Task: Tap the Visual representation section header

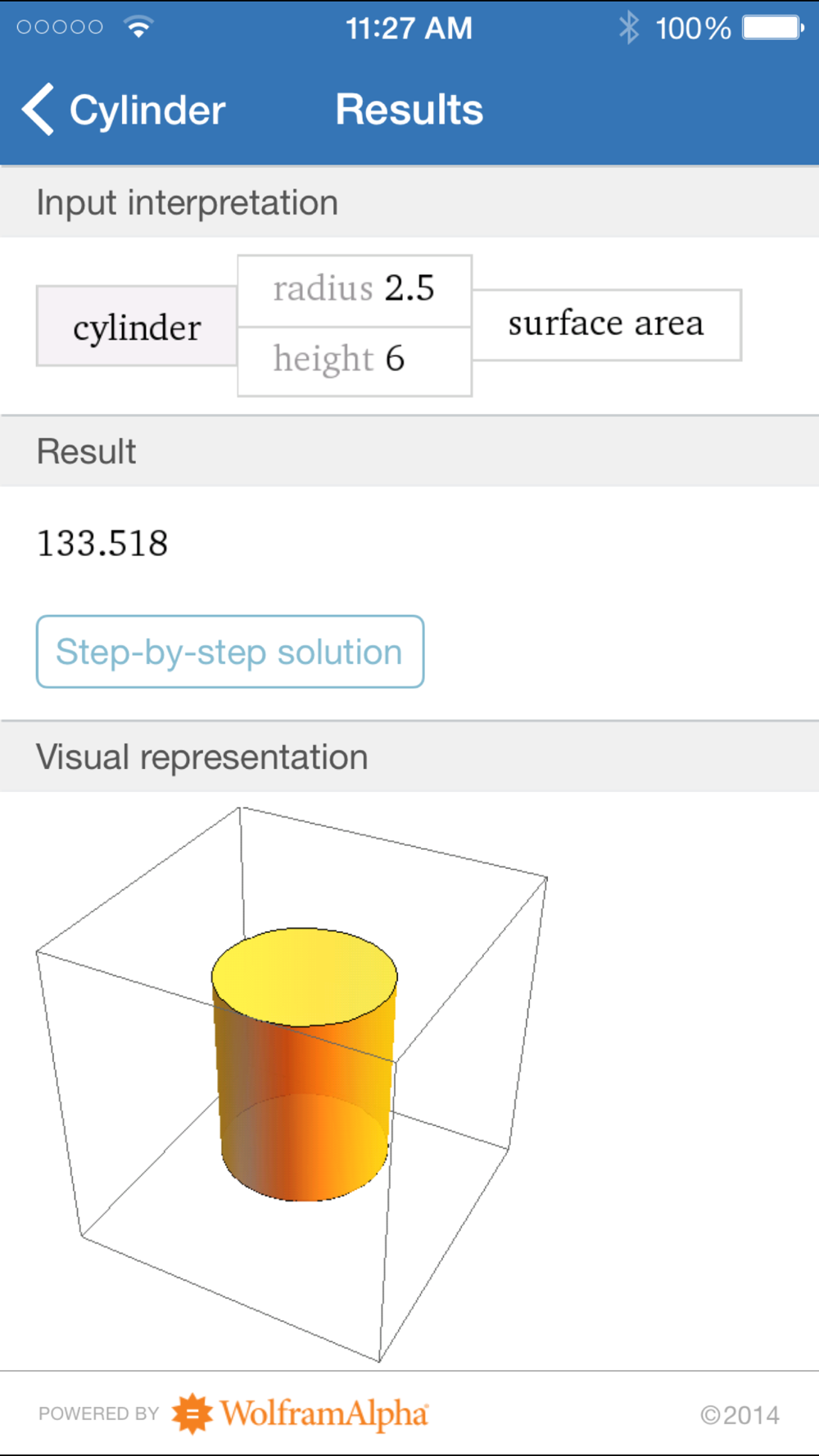Action: click(x=202, y=757)
